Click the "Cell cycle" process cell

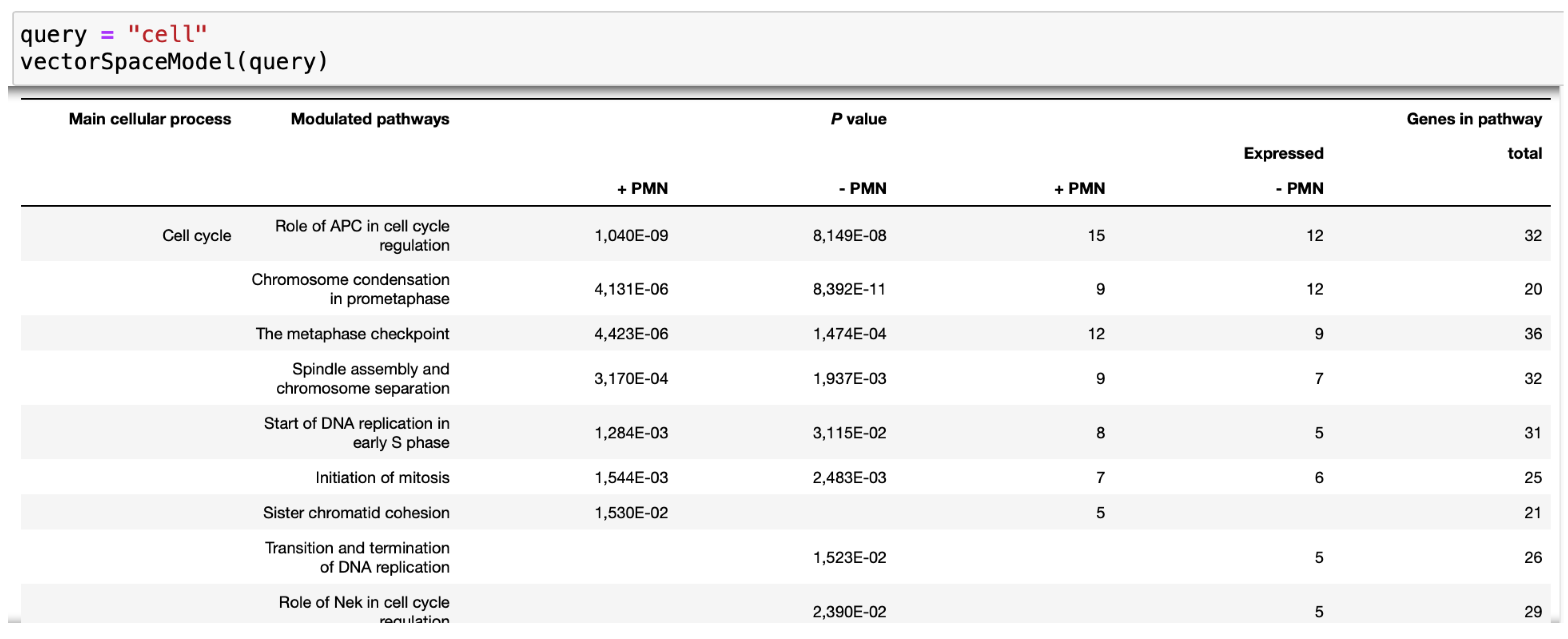click(x=196, y=236)
